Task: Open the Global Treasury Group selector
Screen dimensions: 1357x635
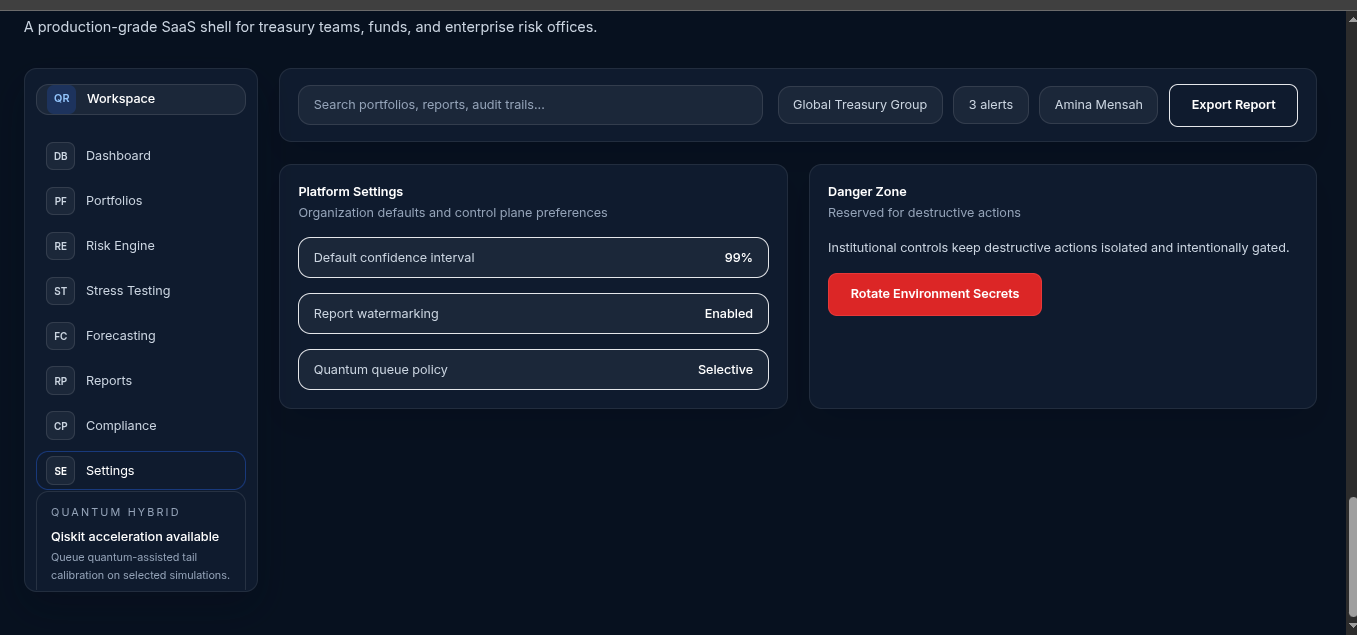Action: [x=860, y=105]
